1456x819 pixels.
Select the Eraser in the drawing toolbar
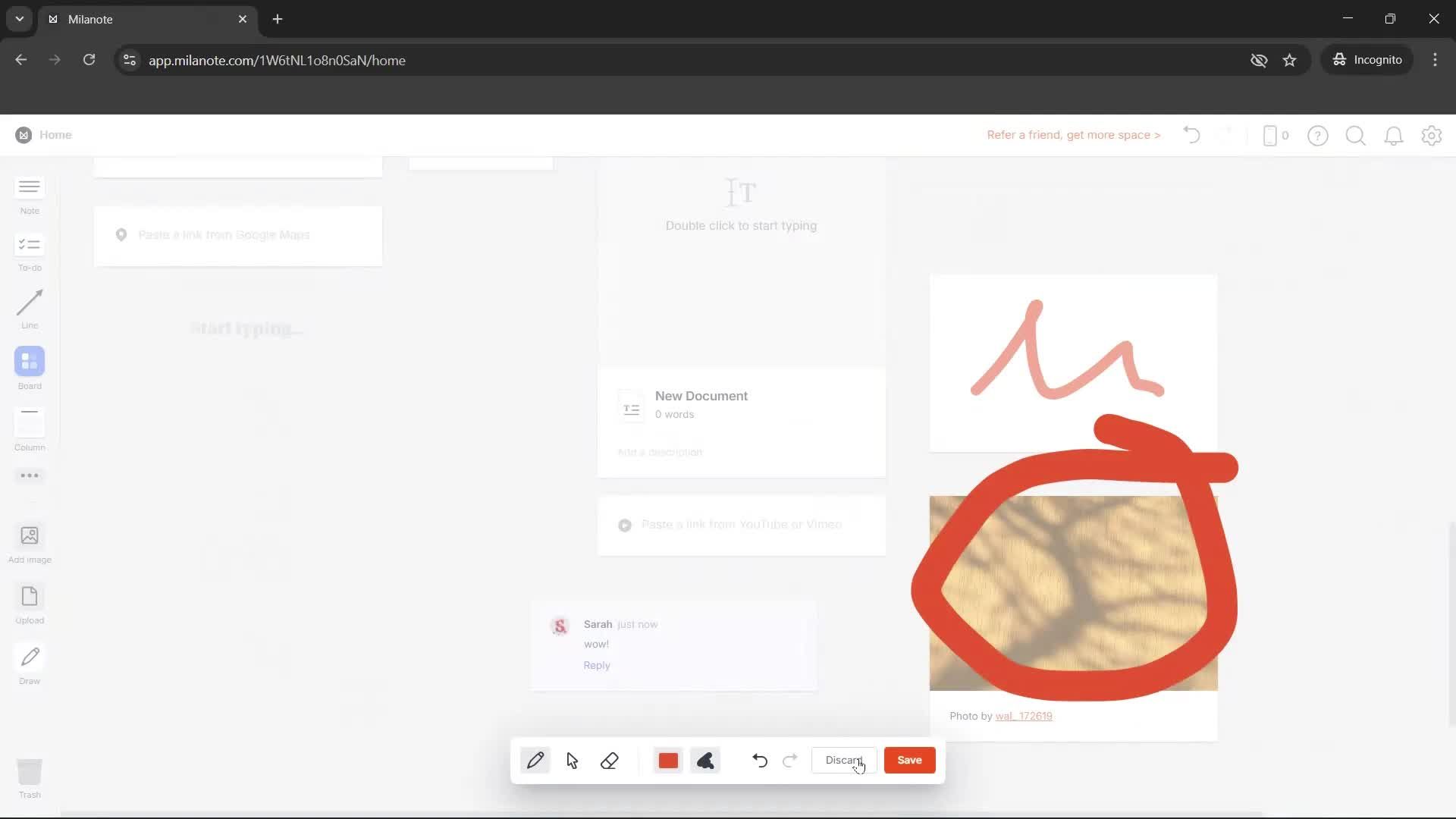coord(610,761)
